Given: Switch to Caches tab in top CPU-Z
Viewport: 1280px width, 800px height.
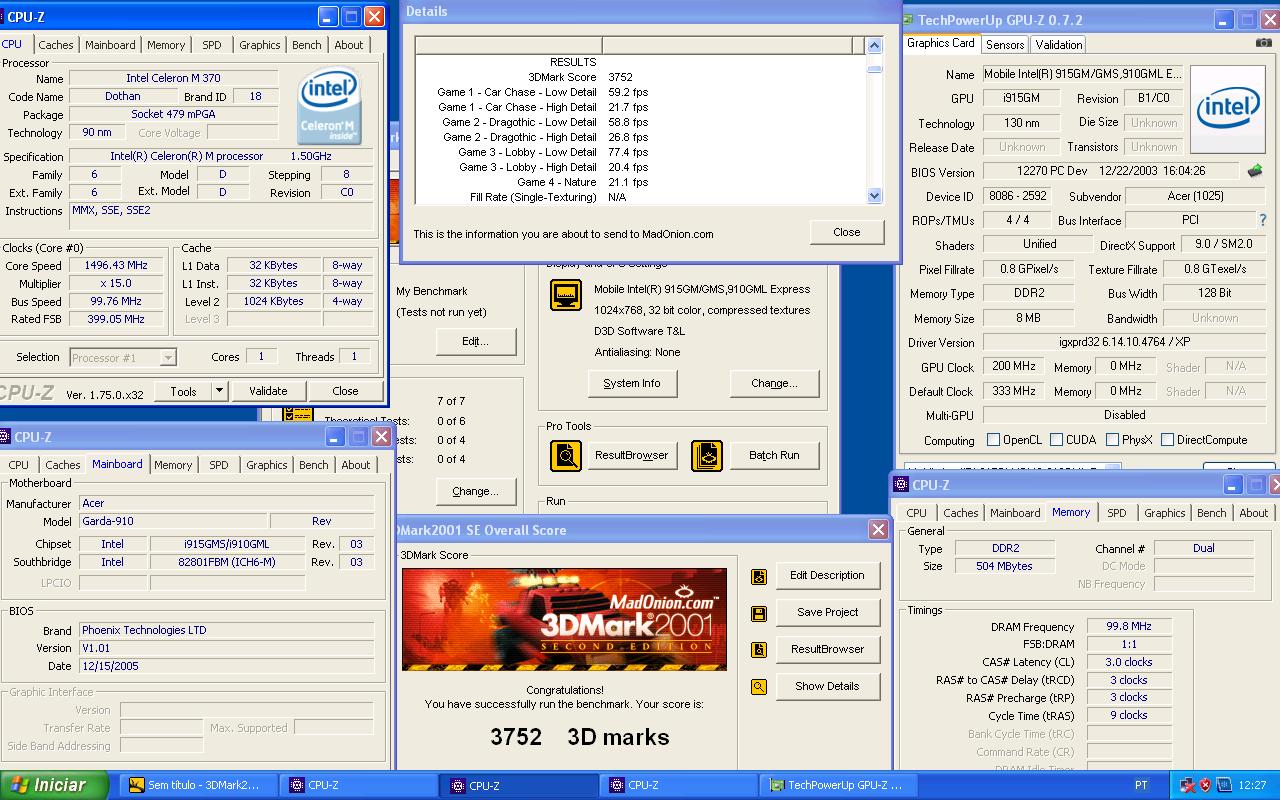Looking at the screenshot, I should tap(56, 45).
